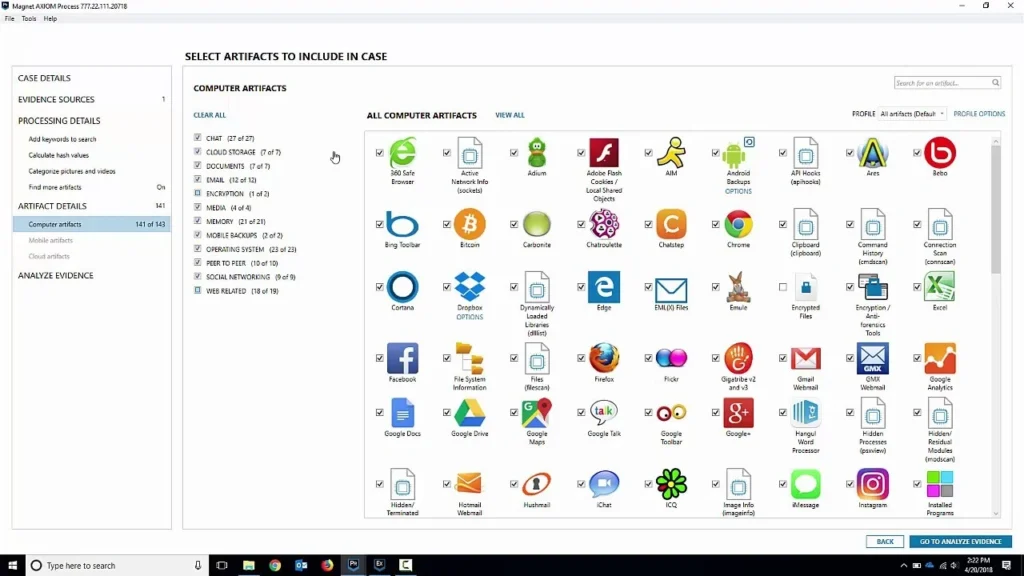The height and width of the screenshot is (576, 1024).
Task: Select the Facebook artifact icon
Action: pyautogui.click(x=402, y=358)
